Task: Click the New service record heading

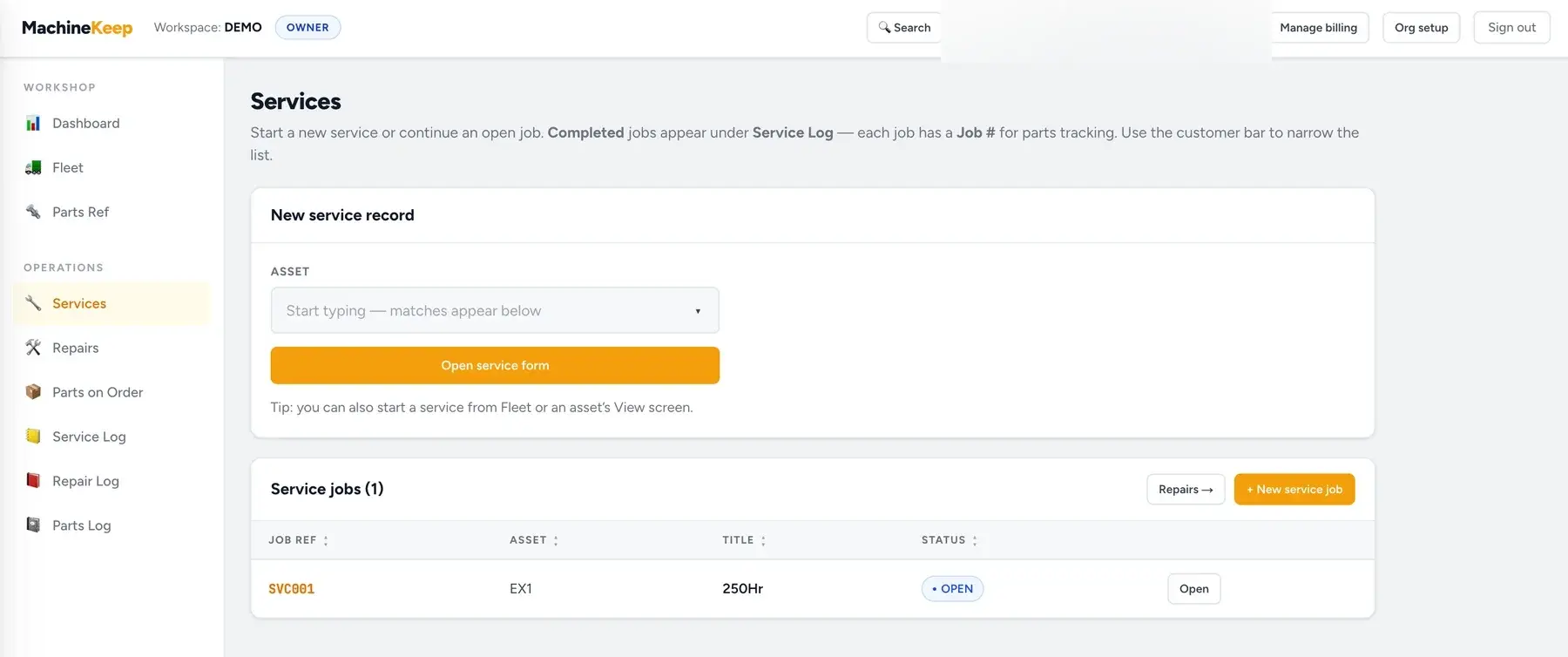Action: point(342,215)
